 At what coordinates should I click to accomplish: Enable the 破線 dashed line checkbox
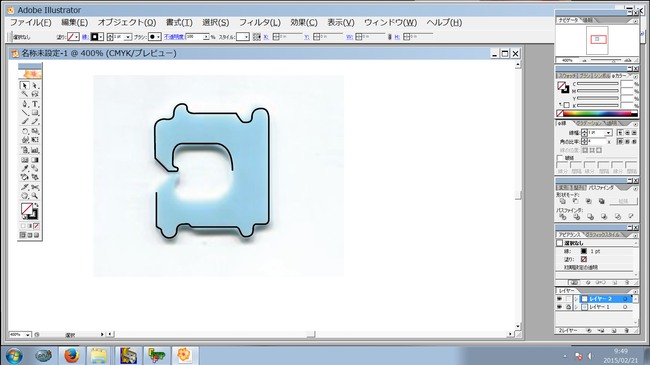point(560,158)
